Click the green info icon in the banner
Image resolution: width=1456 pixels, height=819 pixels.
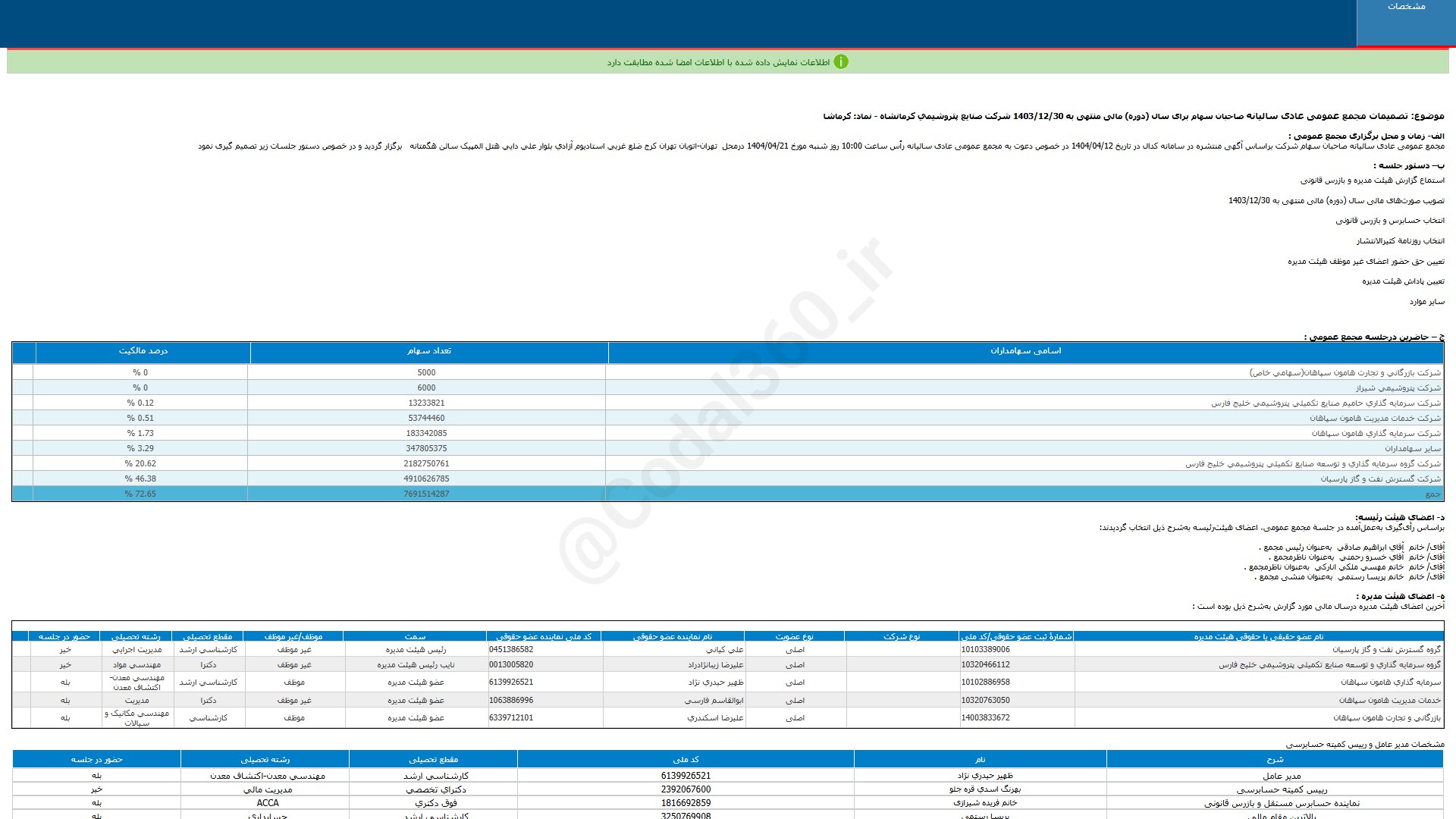tap(841, 62)
